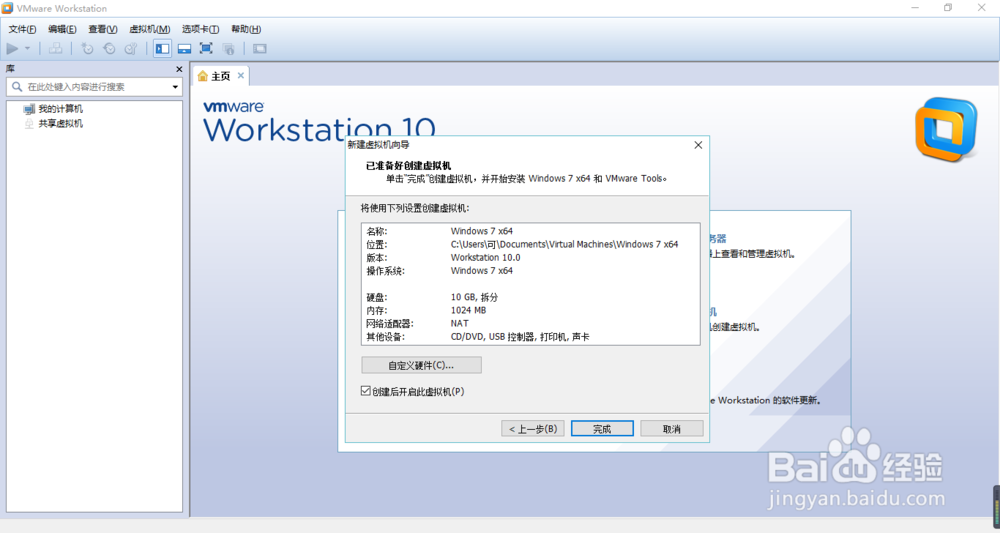Click the 取消 button
This screenshot has height=533, width=1000.
click(x=672, y=428)
